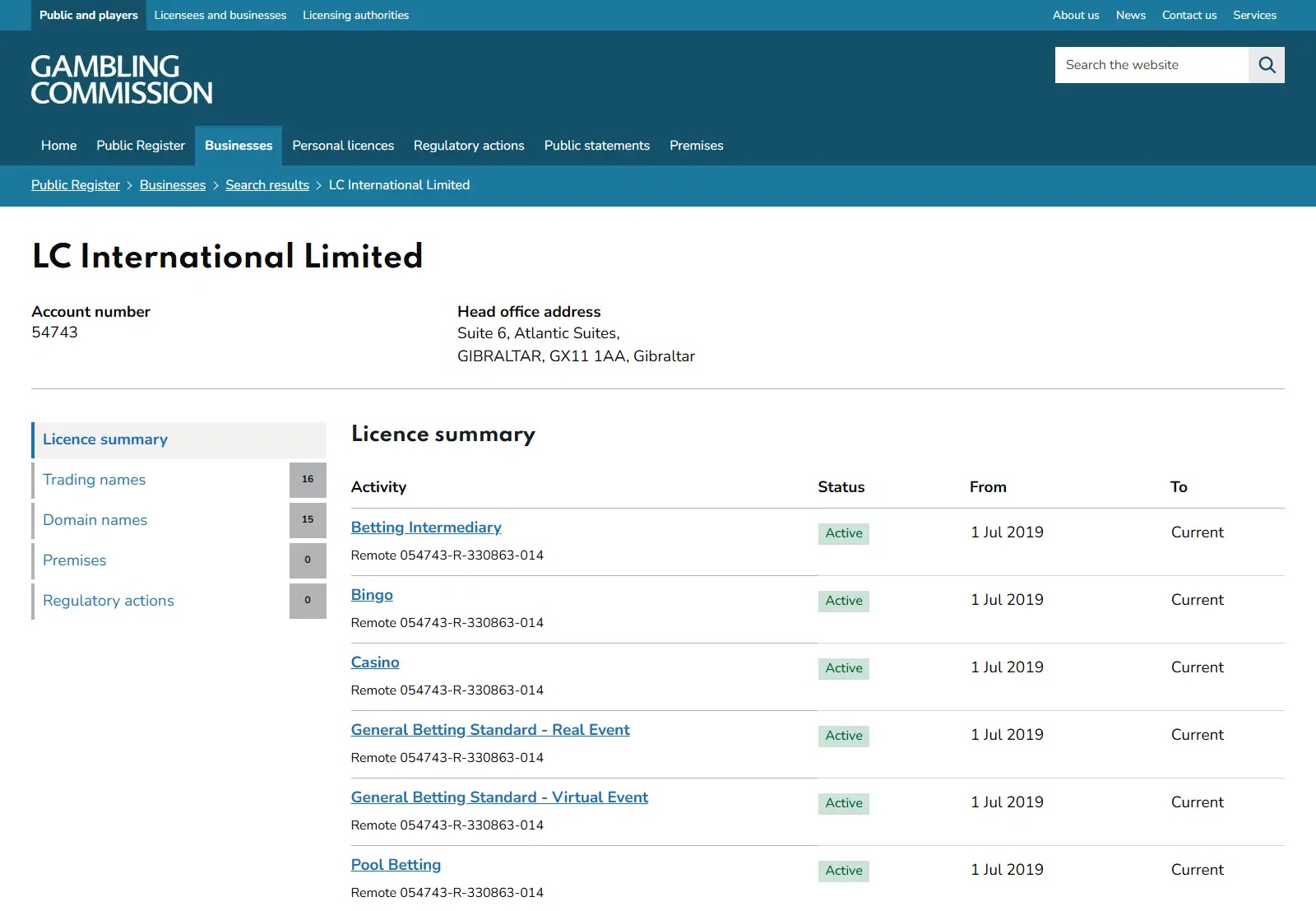Click Current in Bingo row

(1197, 600)
